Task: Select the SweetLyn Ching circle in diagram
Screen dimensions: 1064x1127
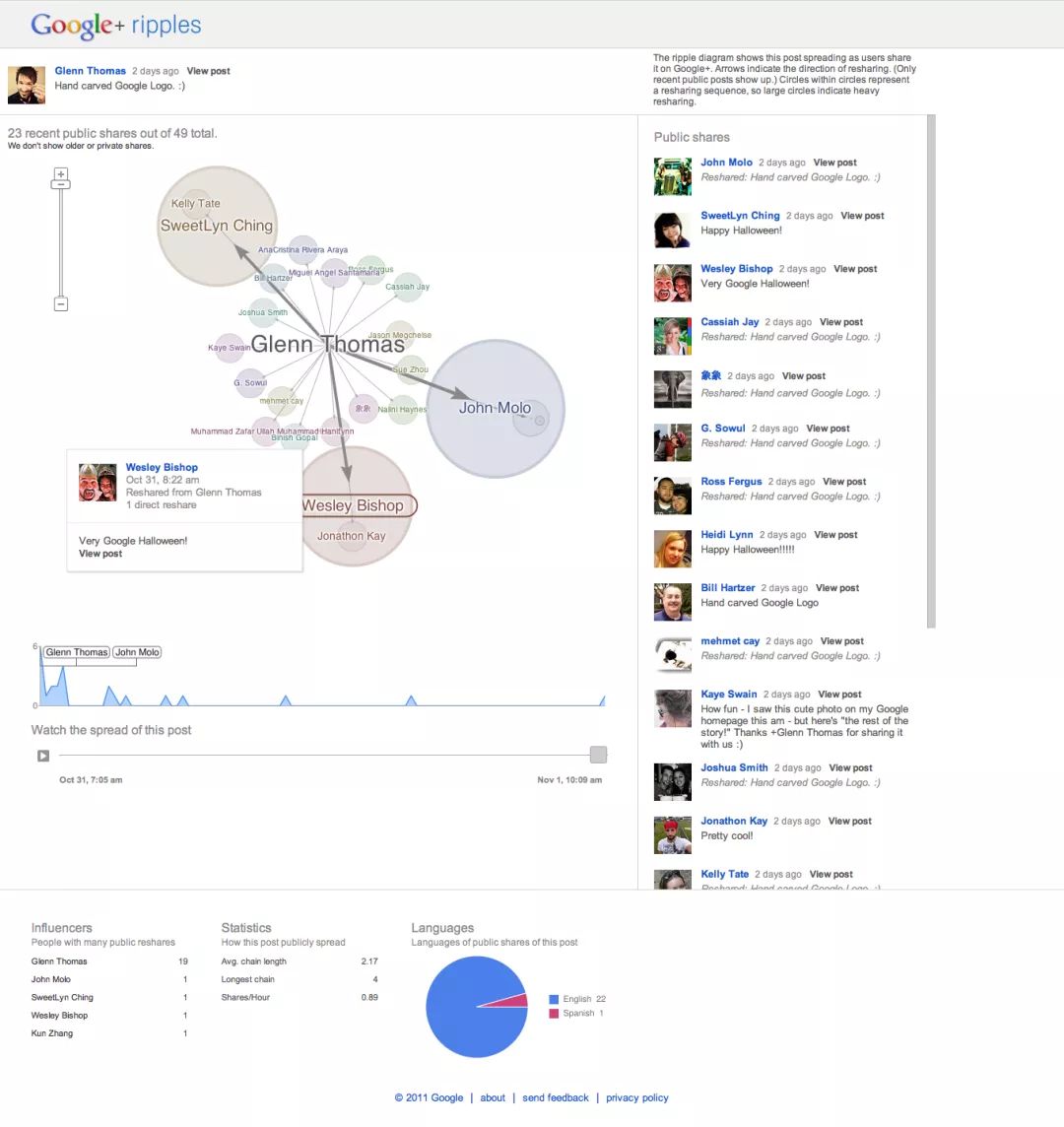Action: pyautogui.click(x=217, y=226)
